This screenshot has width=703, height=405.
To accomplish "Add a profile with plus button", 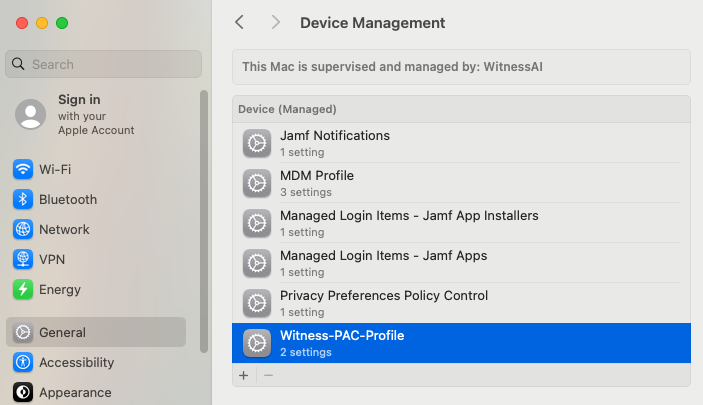I will [244, 375].
